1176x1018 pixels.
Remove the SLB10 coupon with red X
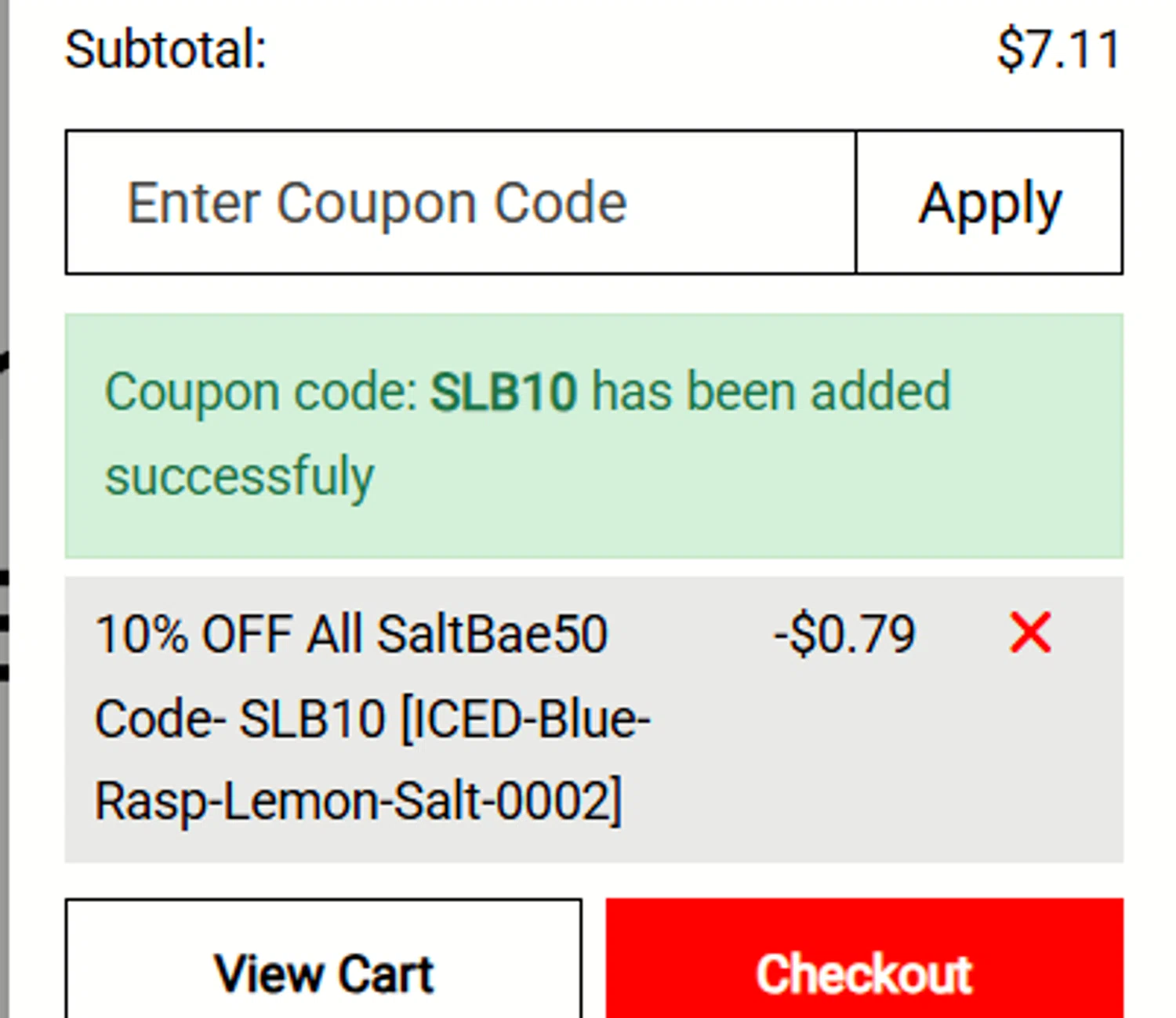pyautogui.click(x=1030, y=633)
